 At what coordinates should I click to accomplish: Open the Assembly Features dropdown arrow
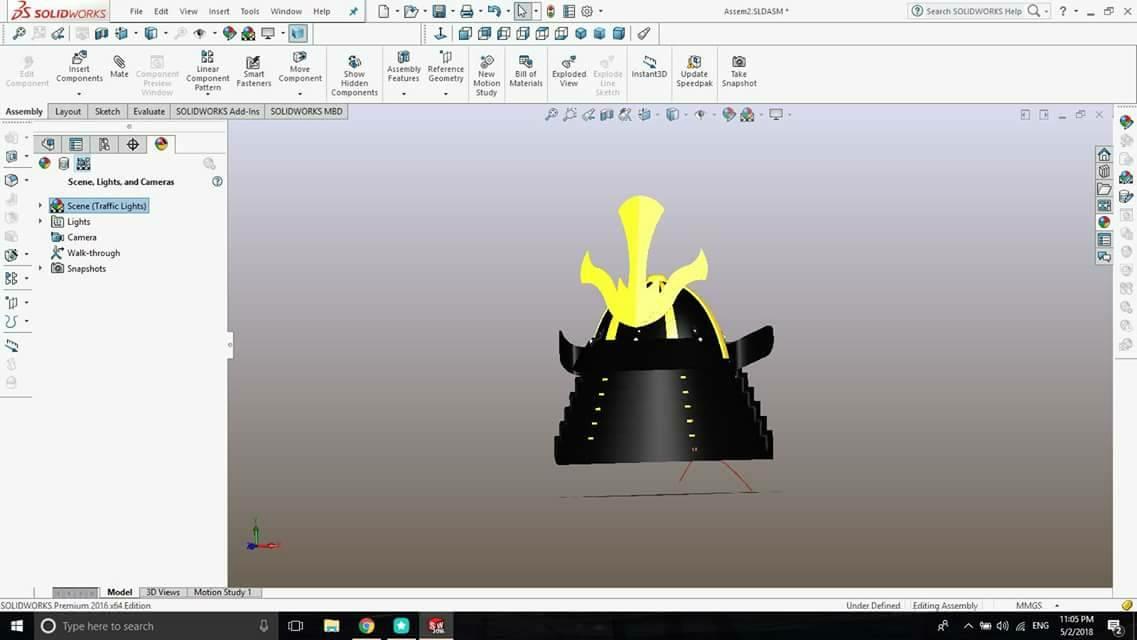[403, 93]
